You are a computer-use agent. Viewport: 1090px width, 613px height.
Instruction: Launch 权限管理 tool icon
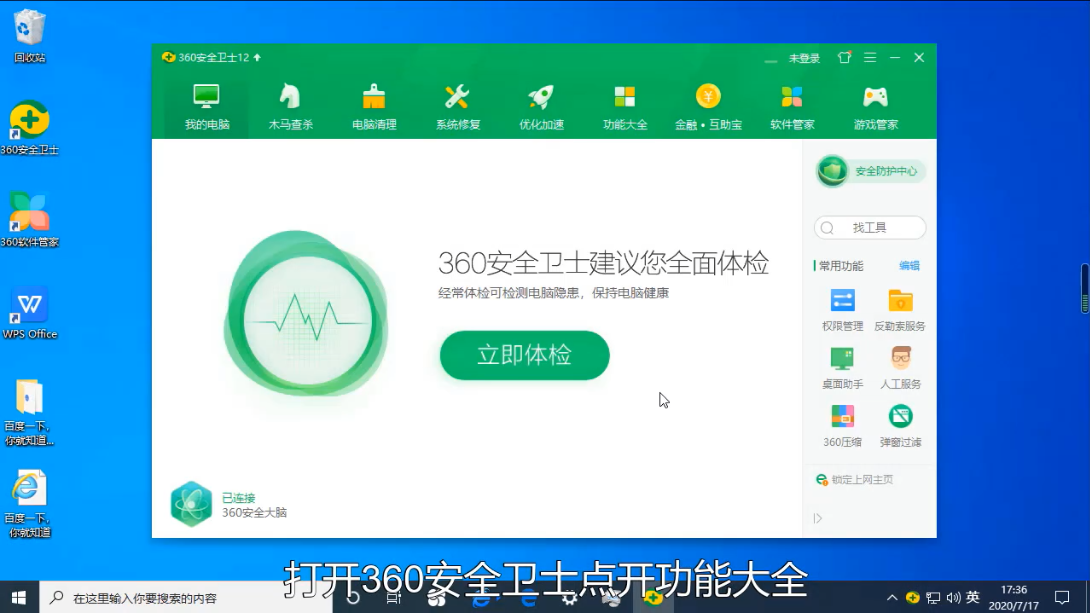(842, 301)
